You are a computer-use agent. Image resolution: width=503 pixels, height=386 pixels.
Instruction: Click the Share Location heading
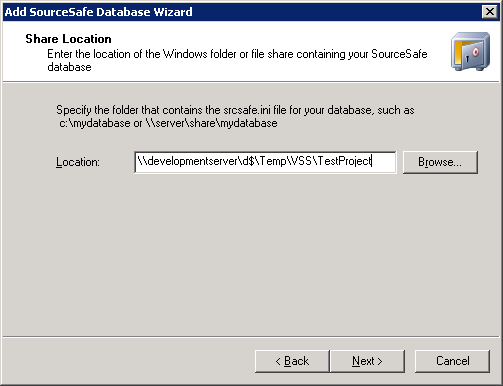[68, 39]
